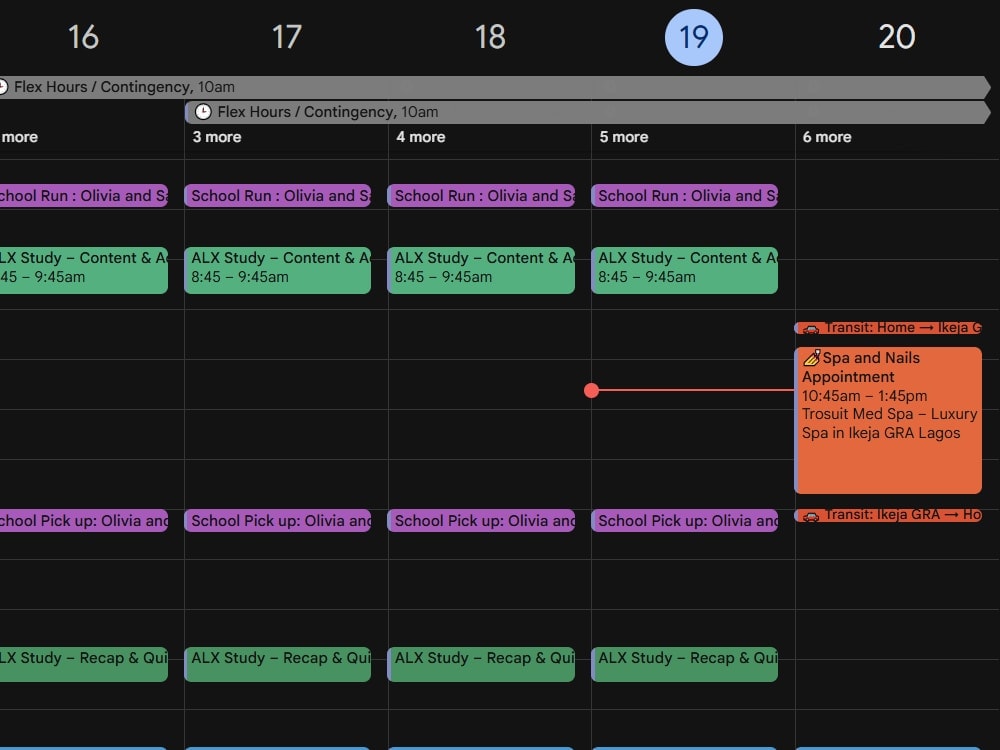
Task: Open Transit: Home to Ikeja event
Action: [x=888, y=328]
